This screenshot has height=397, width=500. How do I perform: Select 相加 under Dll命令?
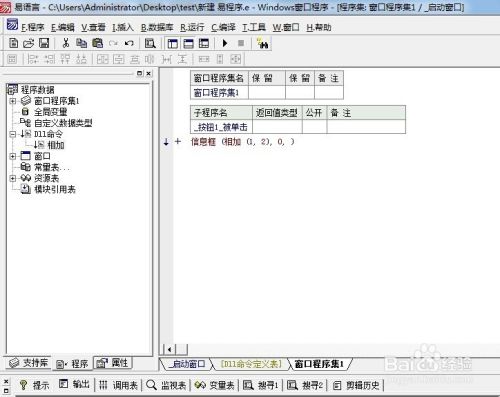click(x=55, y=145)
